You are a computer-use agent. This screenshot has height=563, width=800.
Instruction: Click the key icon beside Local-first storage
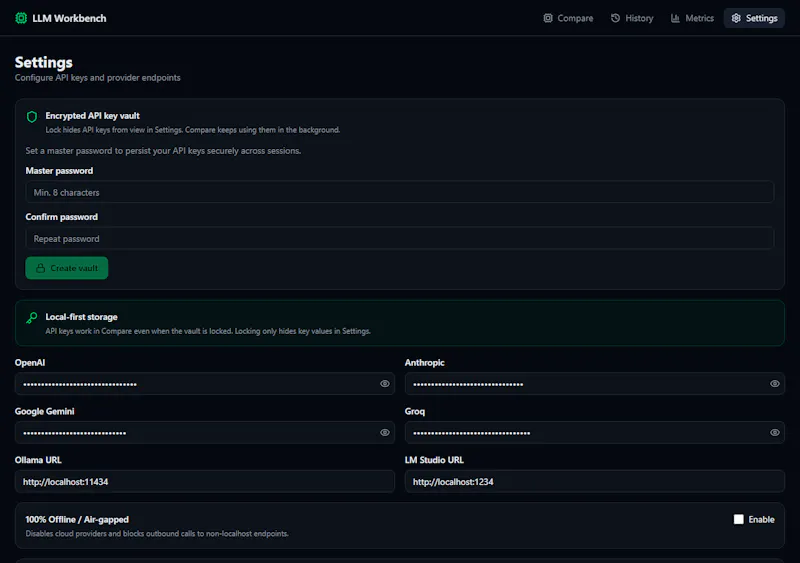coord(32,318)
